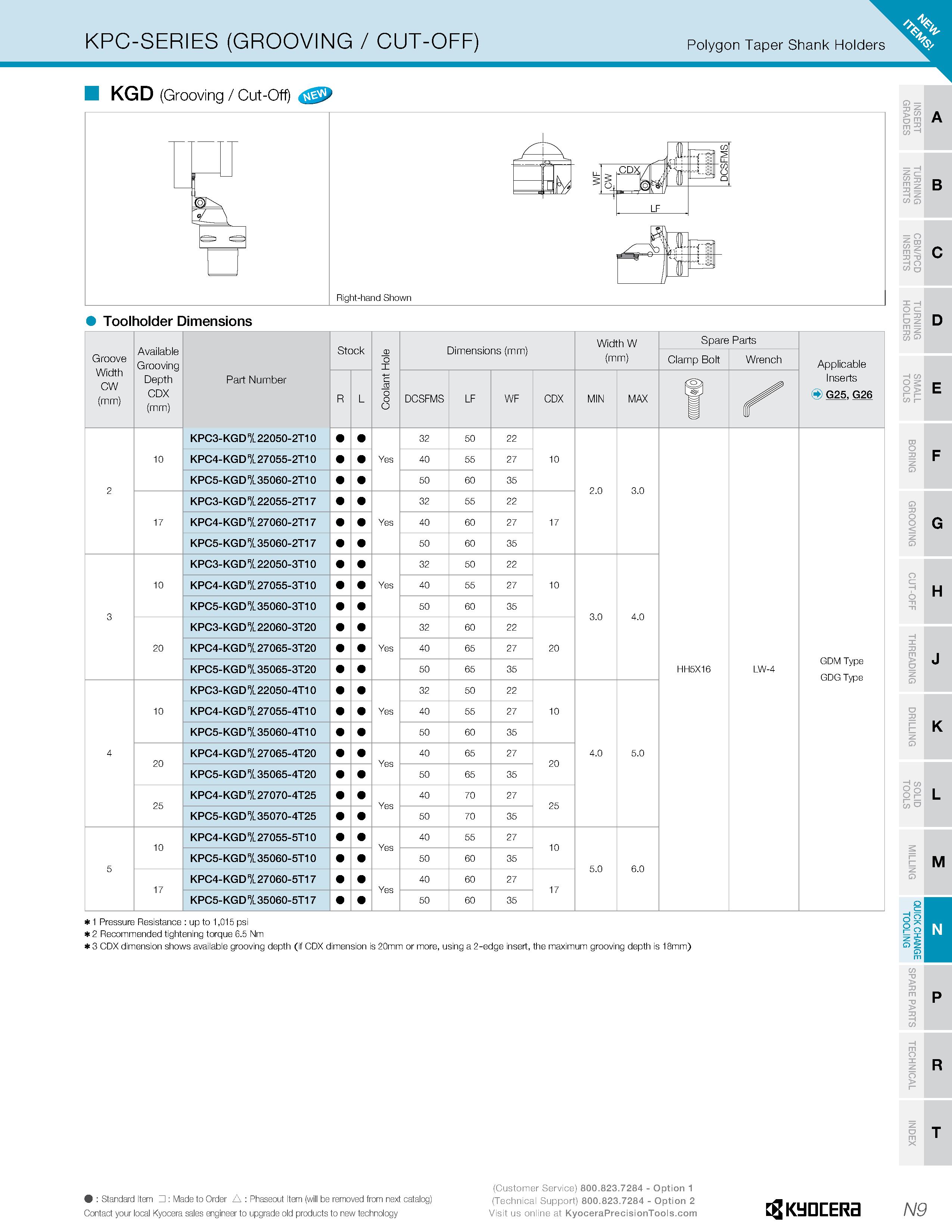This screenshot has height=1232, width=952.
Task: Click the N9 page number
Action: click(915, 1210)
